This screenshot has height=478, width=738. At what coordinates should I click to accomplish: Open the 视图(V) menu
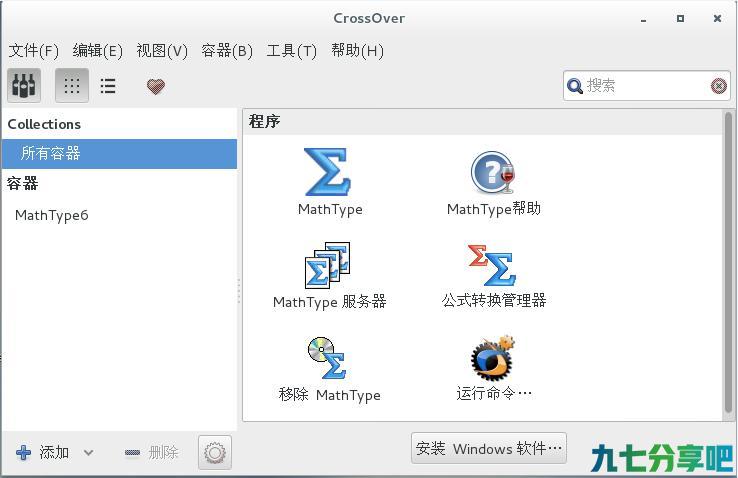[162, 50]
